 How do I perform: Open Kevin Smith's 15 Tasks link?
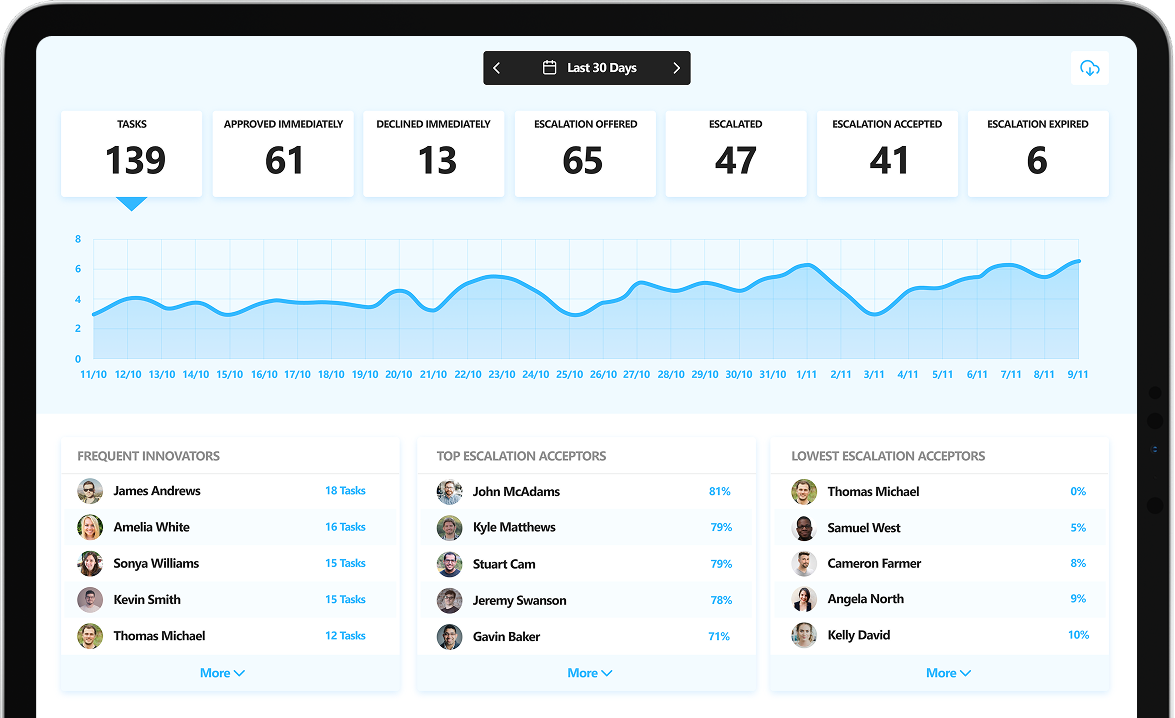(345, 600)
